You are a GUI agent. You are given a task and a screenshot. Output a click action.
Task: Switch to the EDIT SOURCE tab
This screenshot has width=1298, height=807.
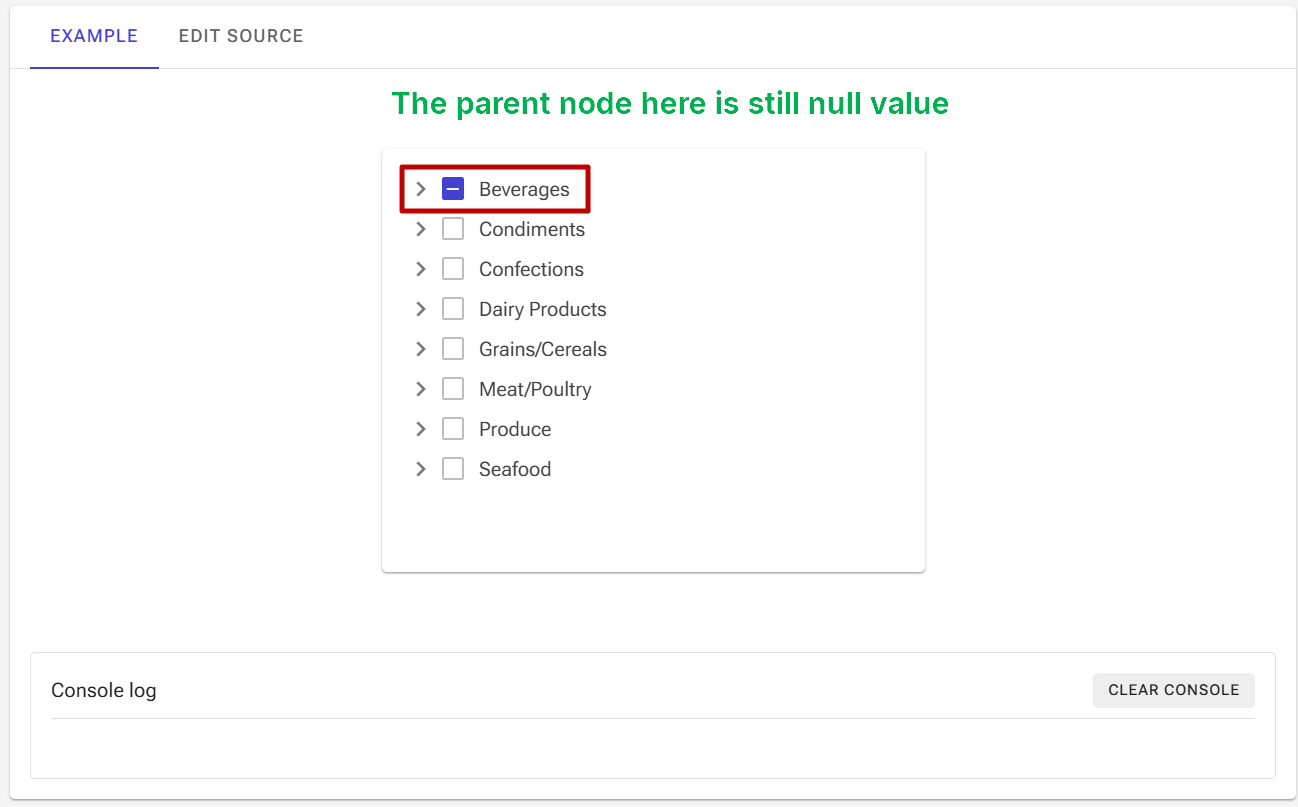coord(241,36)
